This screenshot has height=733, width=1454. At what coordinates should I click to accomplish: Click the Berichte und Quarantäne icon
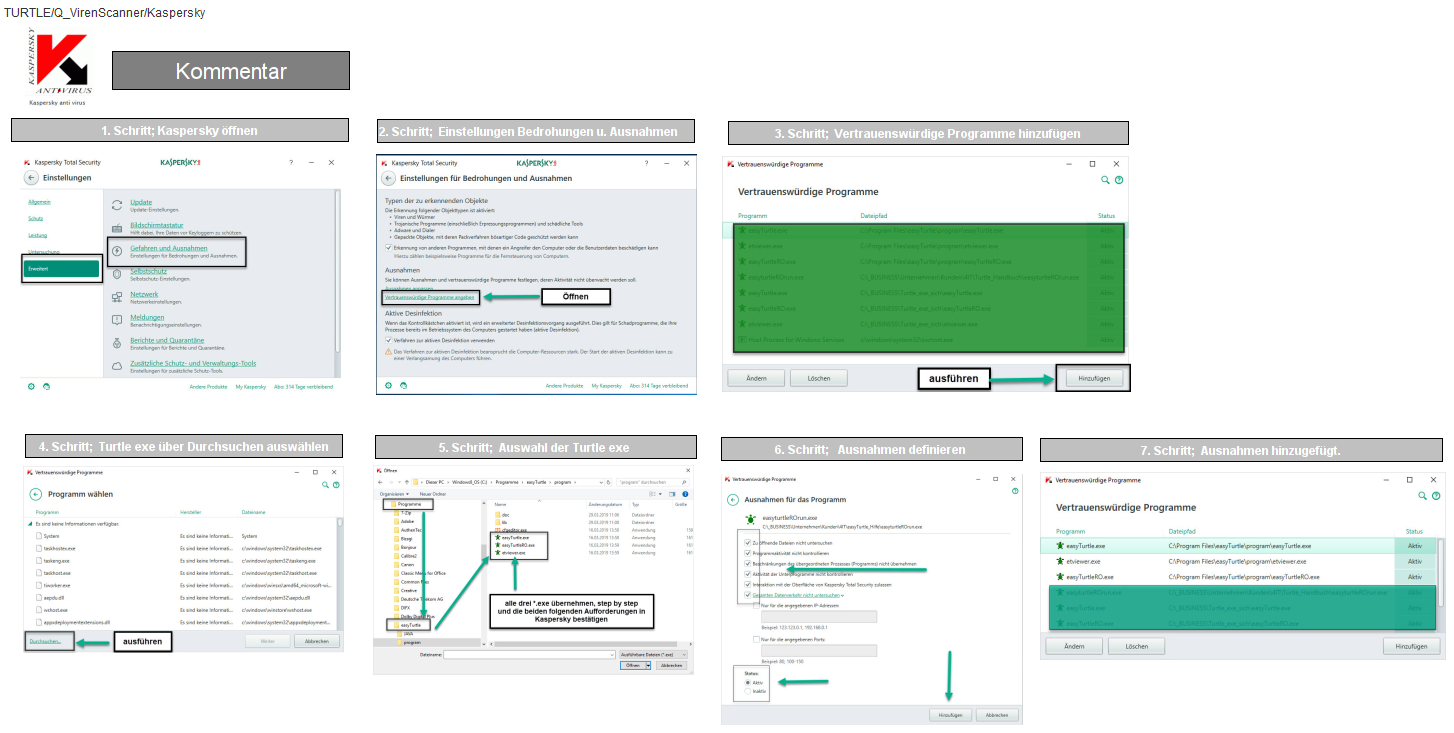pos(117,343)
